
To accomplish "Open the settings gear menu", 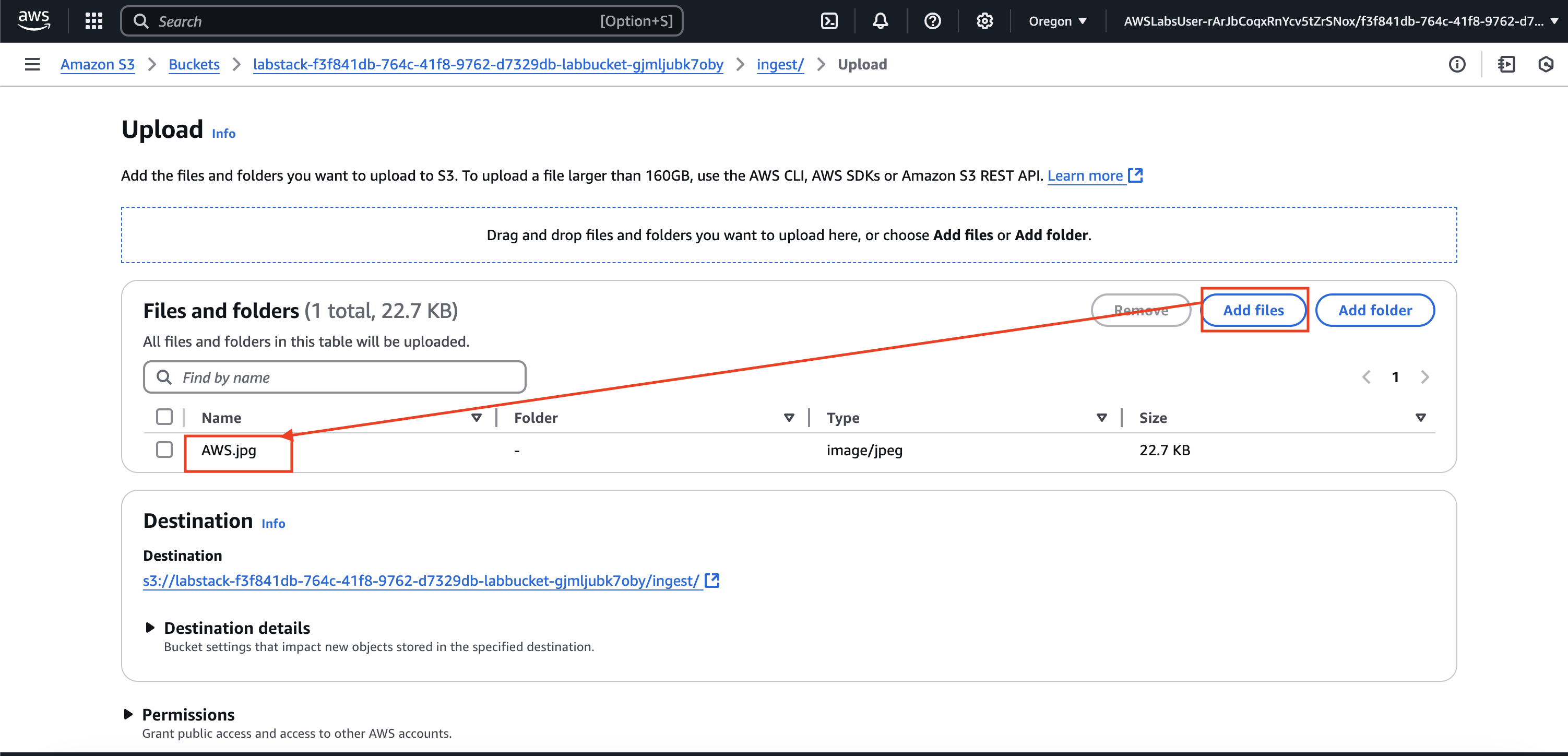I will [x=984, y=21].
